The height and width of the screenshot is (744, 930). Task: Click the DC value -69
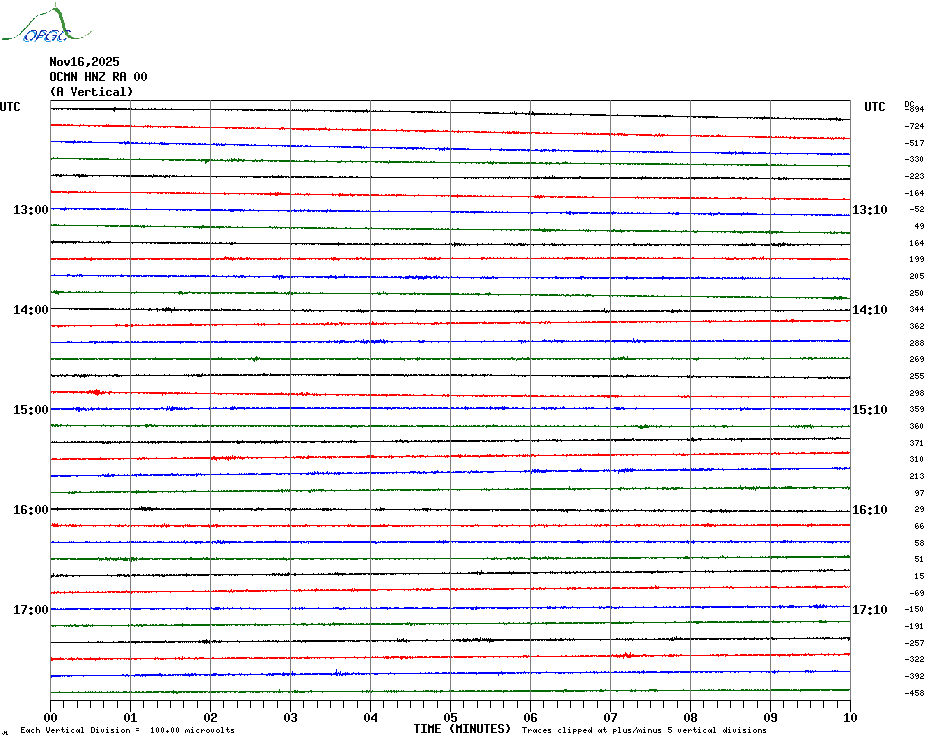[916, 593]
